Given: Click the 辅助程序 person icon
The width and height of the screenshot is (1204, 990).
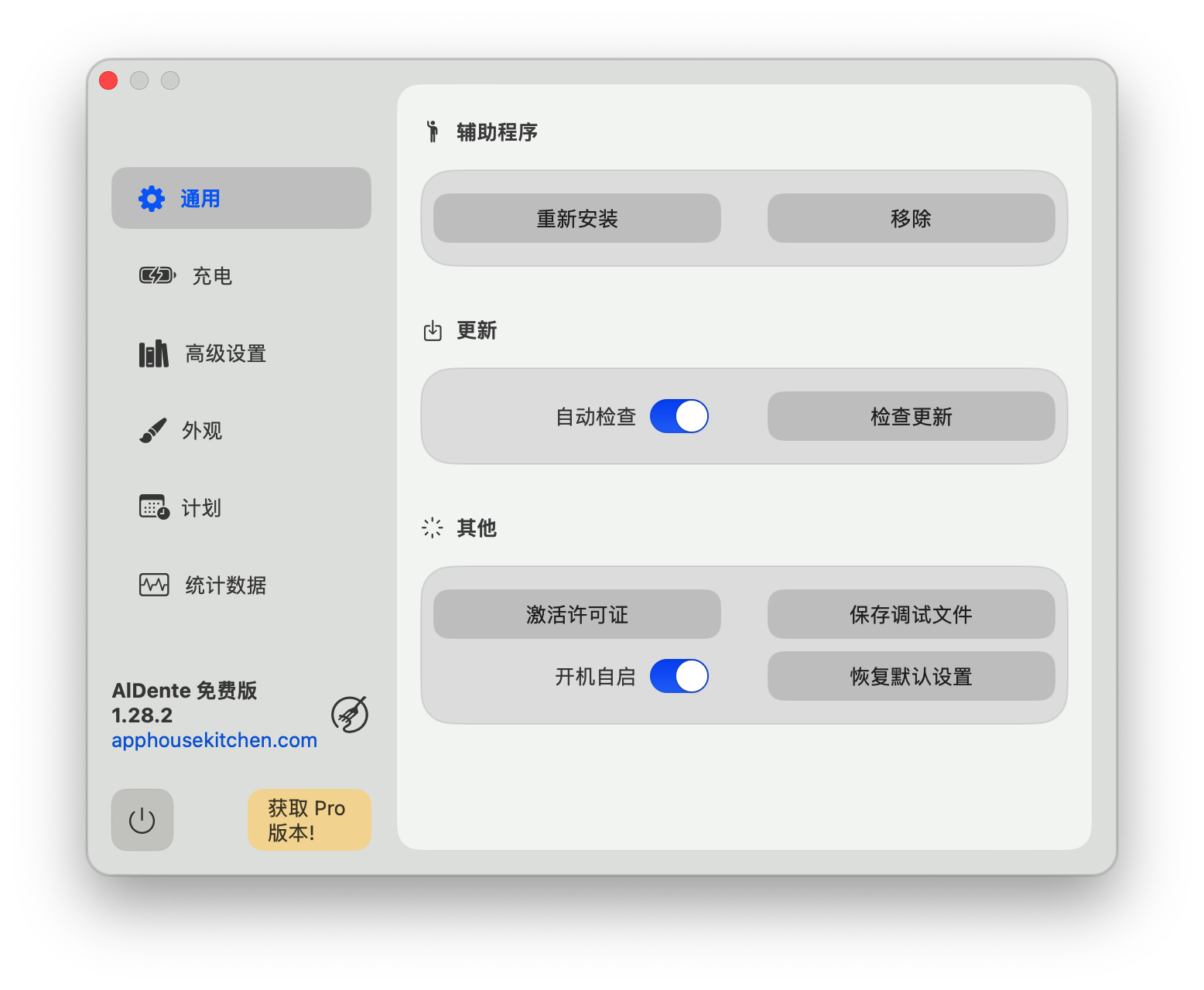Looking at the screenshot, I should [x=433, y=131].
